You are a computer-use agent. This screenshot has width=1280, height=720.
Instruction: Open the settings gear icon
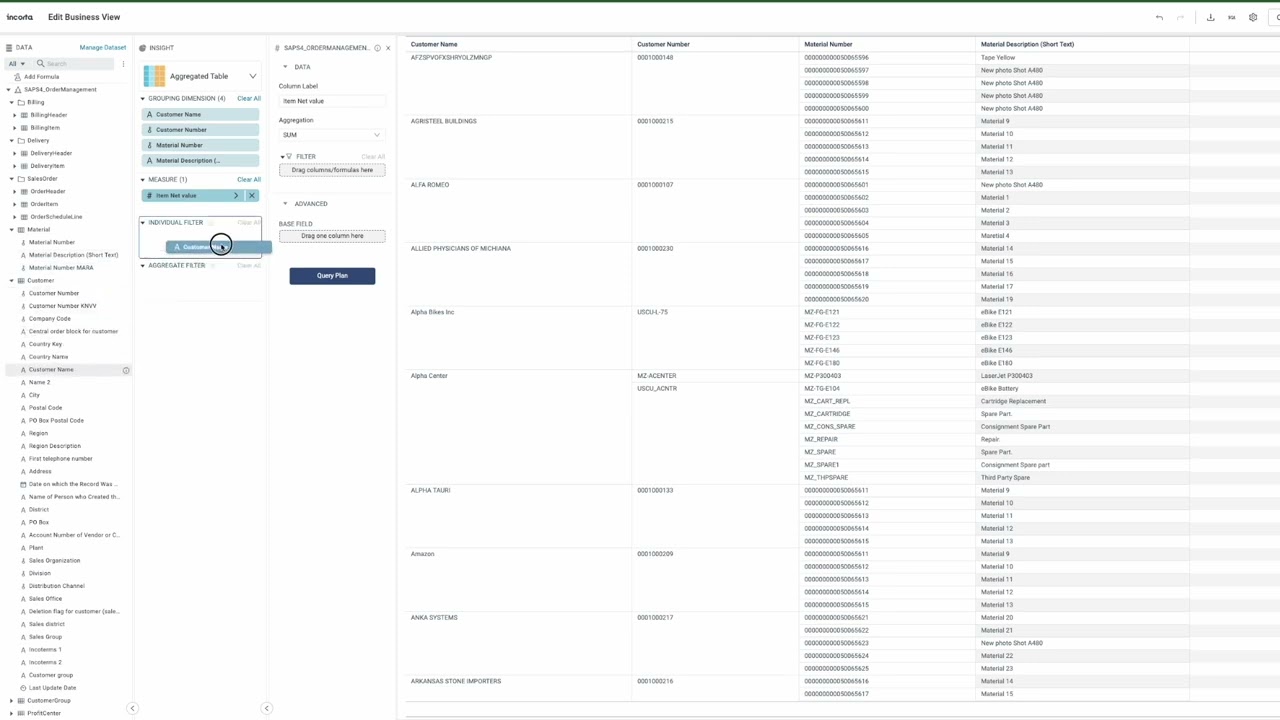tap(1253, 17)
